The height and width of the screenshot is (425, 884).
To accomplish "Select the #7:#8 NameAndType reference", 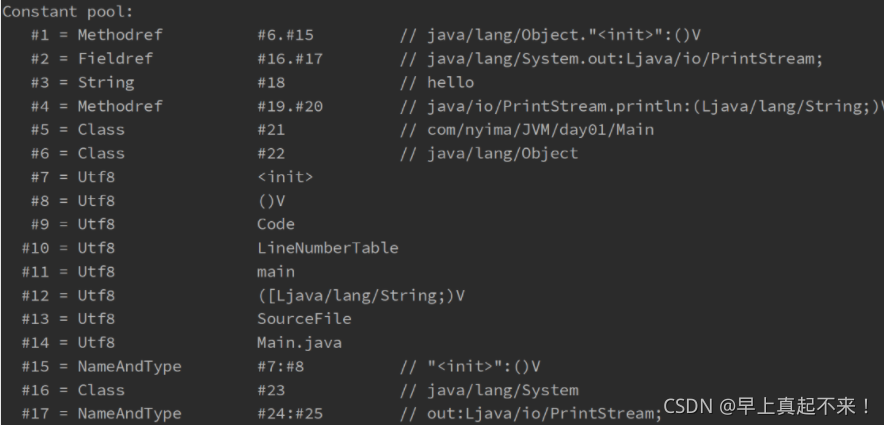I will click(281, 366).
